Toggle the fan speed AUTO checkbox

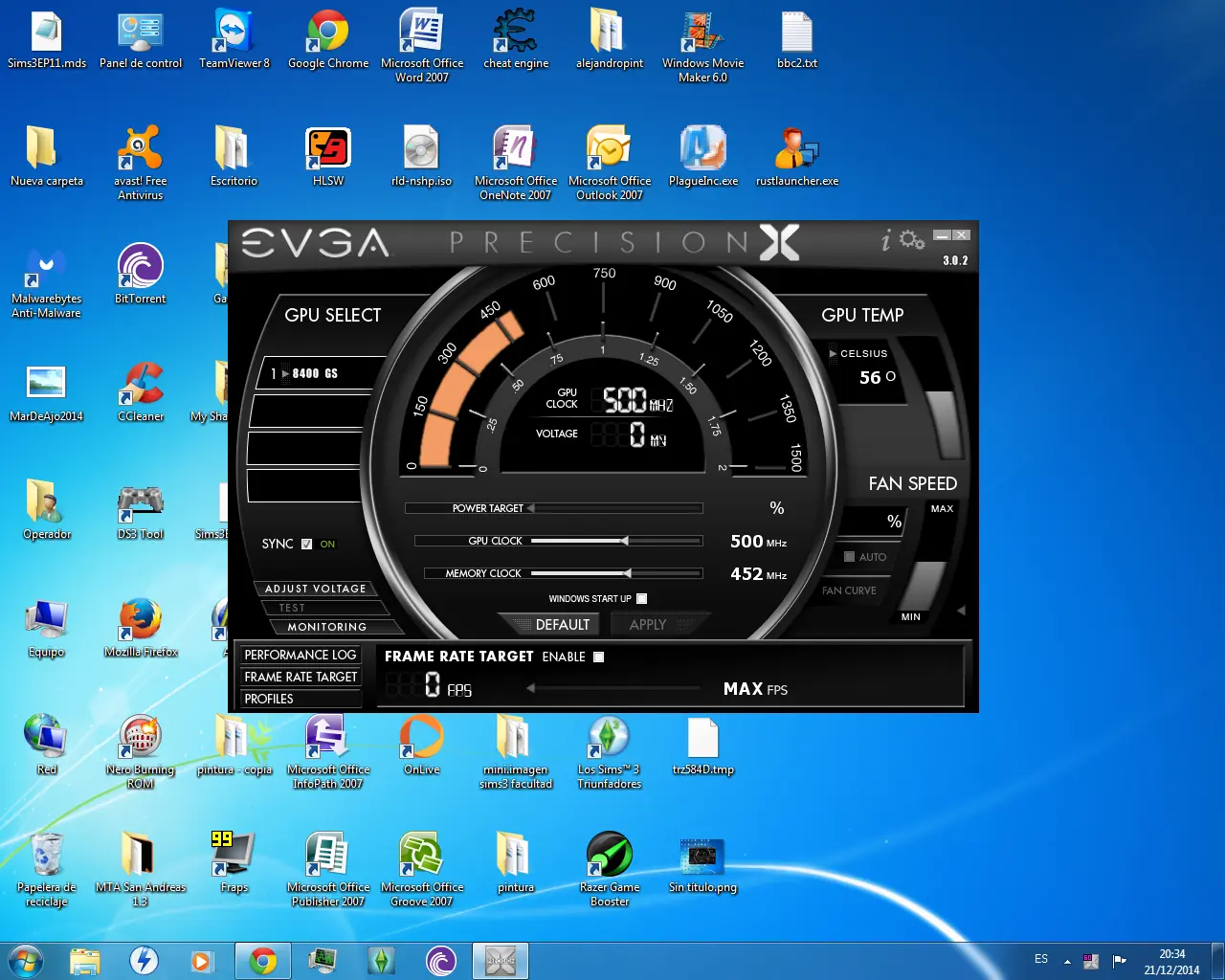[849, 556]
